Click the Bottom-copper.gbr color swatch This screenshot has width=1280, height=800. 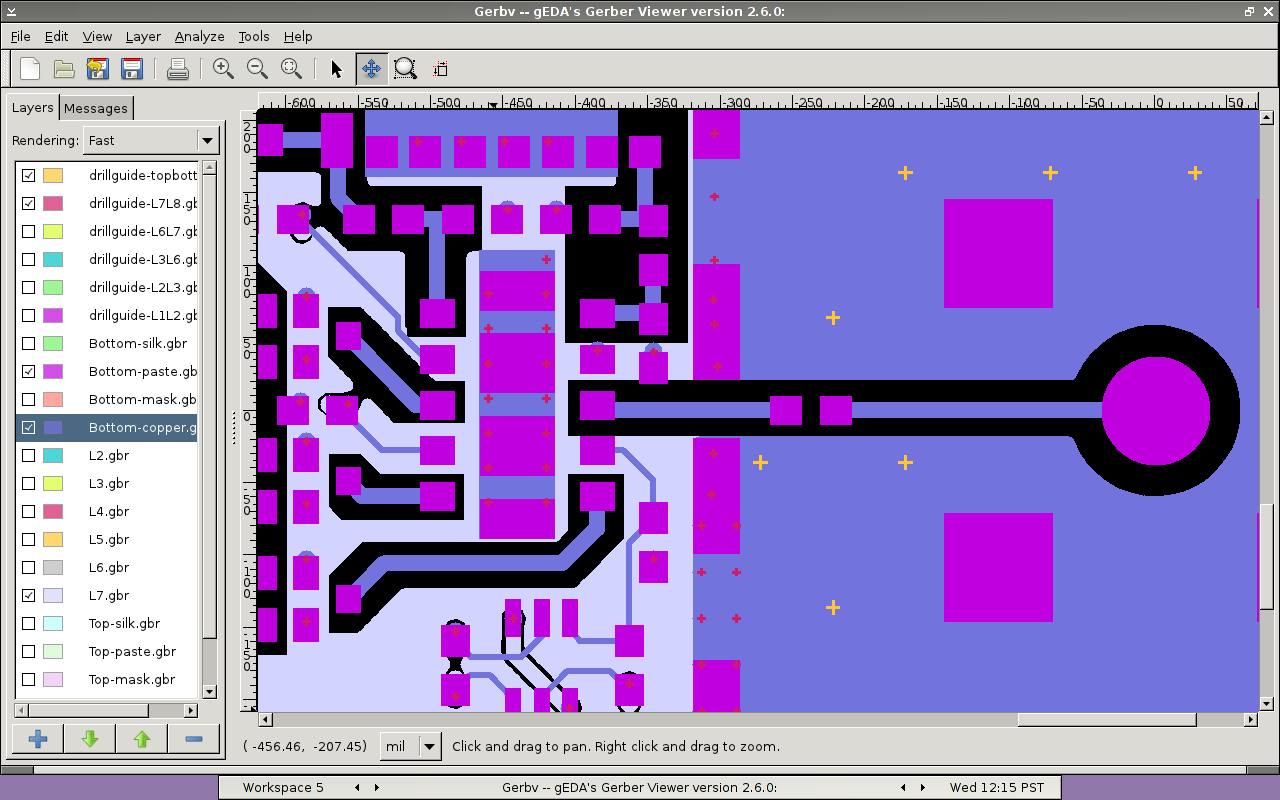click(53, 427)
